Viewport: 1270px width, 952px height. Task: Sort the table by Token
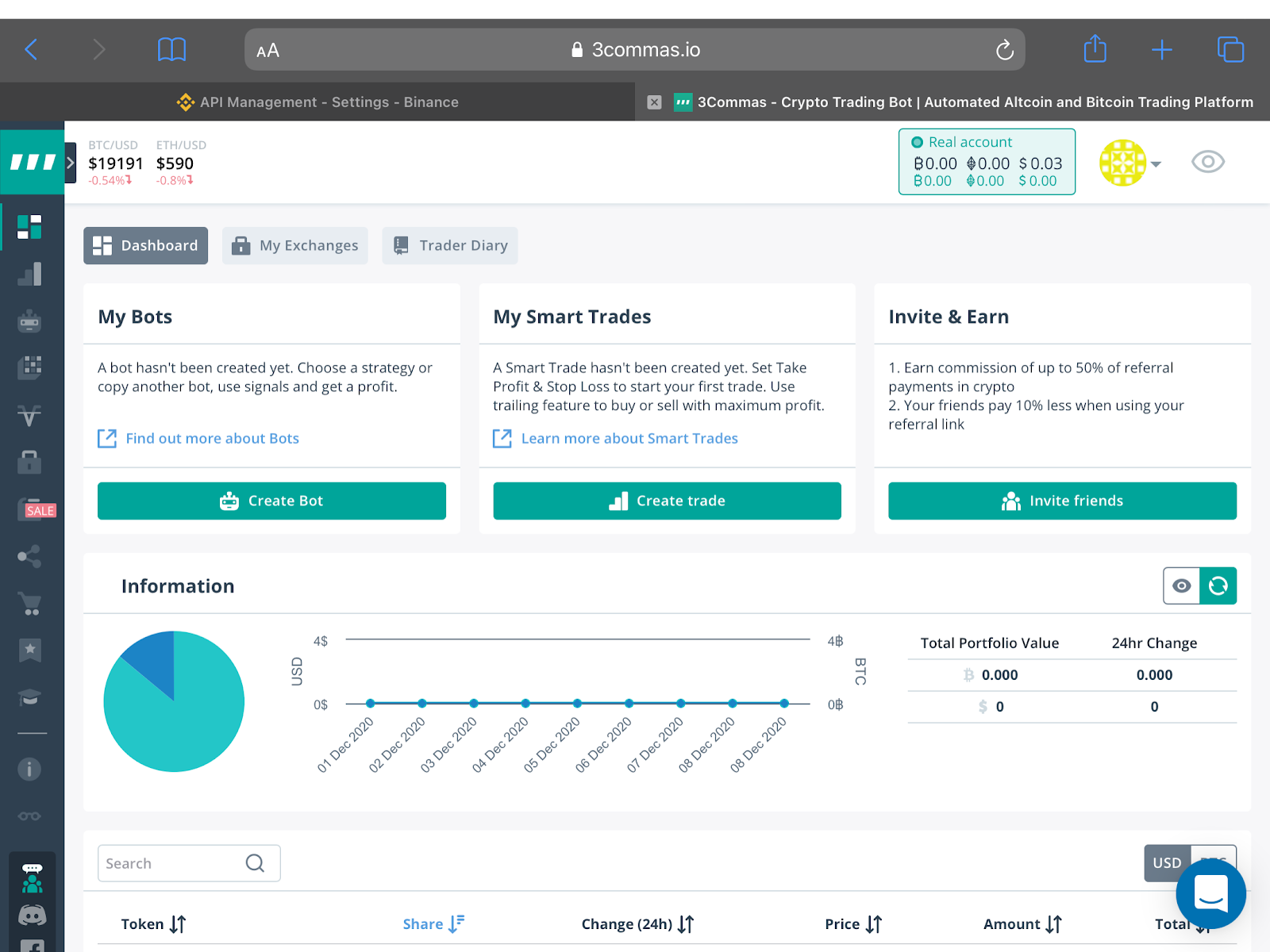(153, 924)
